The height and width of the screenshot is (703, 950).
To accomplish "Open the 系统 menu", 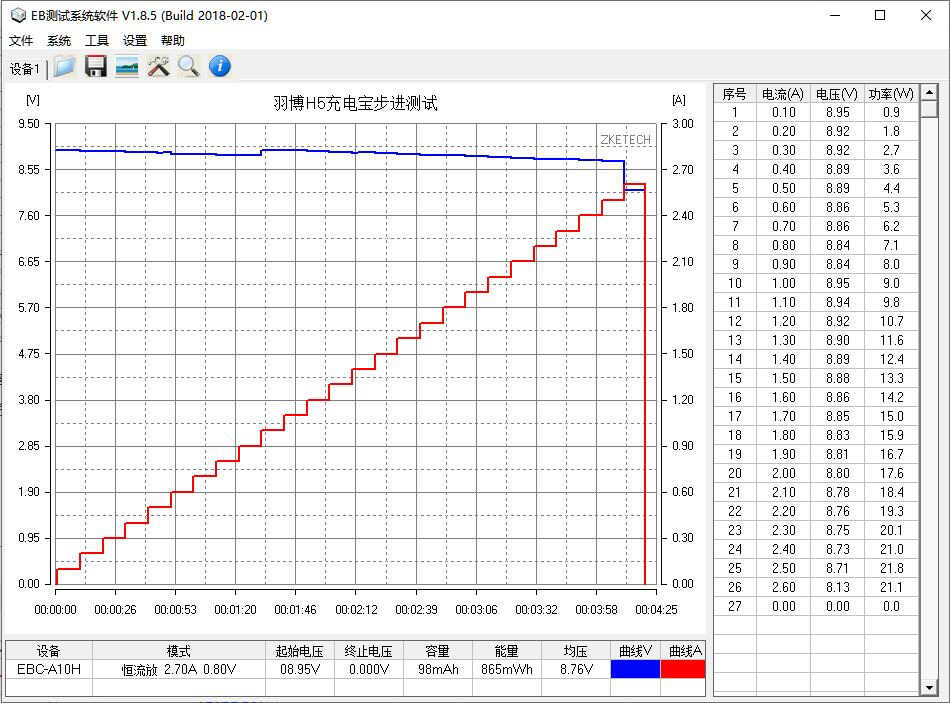I will [x=59, y=41].
